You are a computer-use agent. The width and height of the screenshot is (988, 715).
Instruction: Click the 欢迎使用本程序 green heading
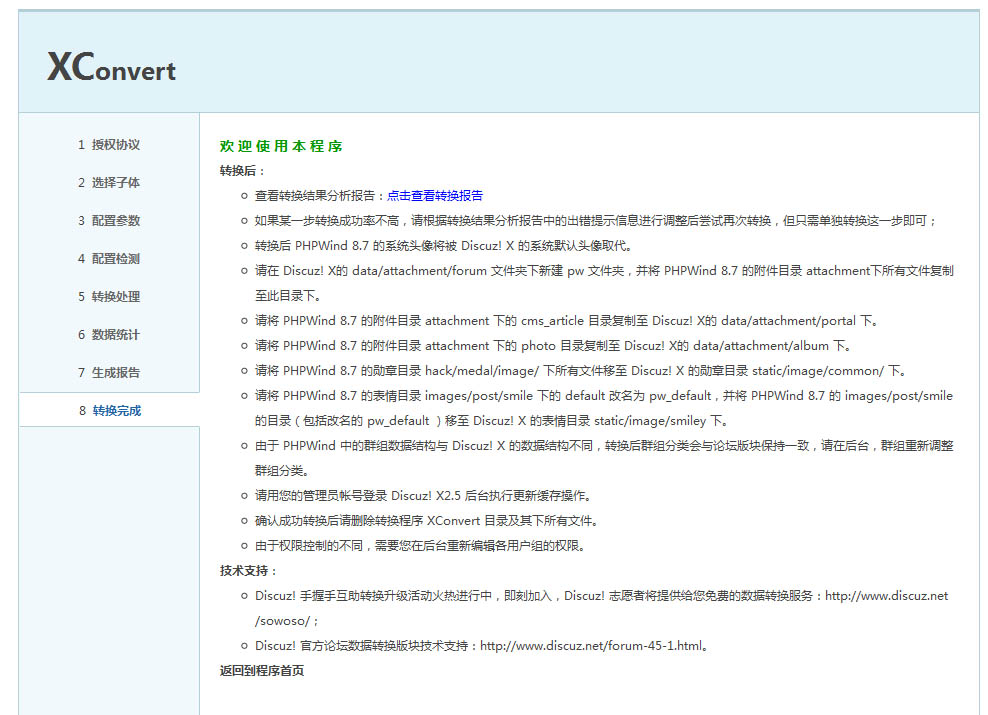(281, 147)
